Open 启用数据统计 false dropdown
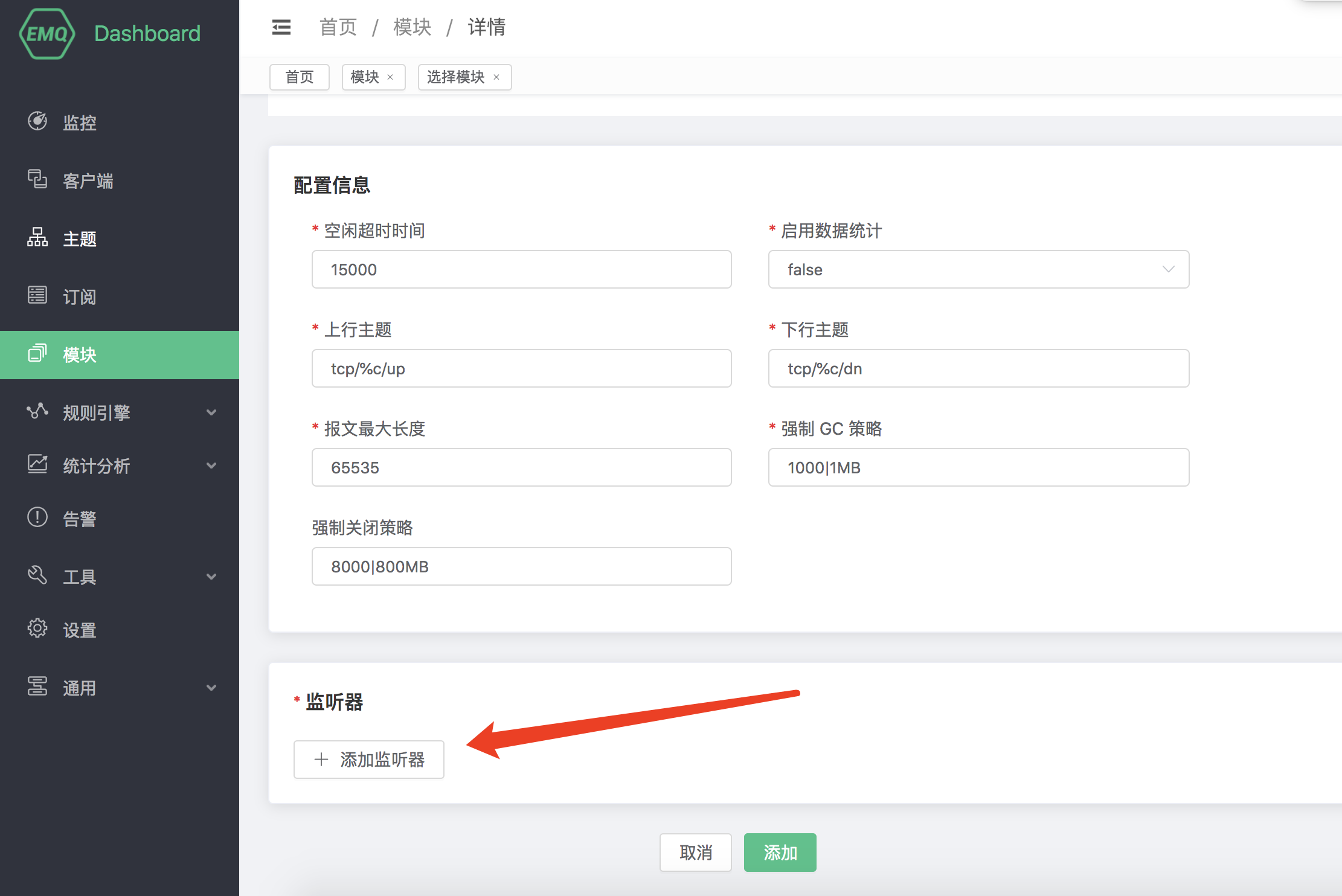 click(x=978, y=269)
